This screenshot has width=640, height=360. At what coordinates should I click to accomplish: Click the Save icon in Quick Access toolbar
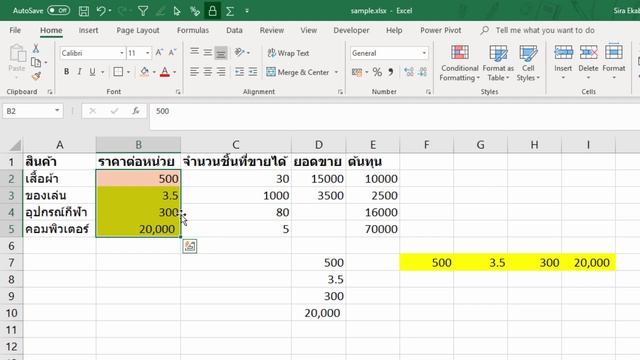(x=84, y=11)
